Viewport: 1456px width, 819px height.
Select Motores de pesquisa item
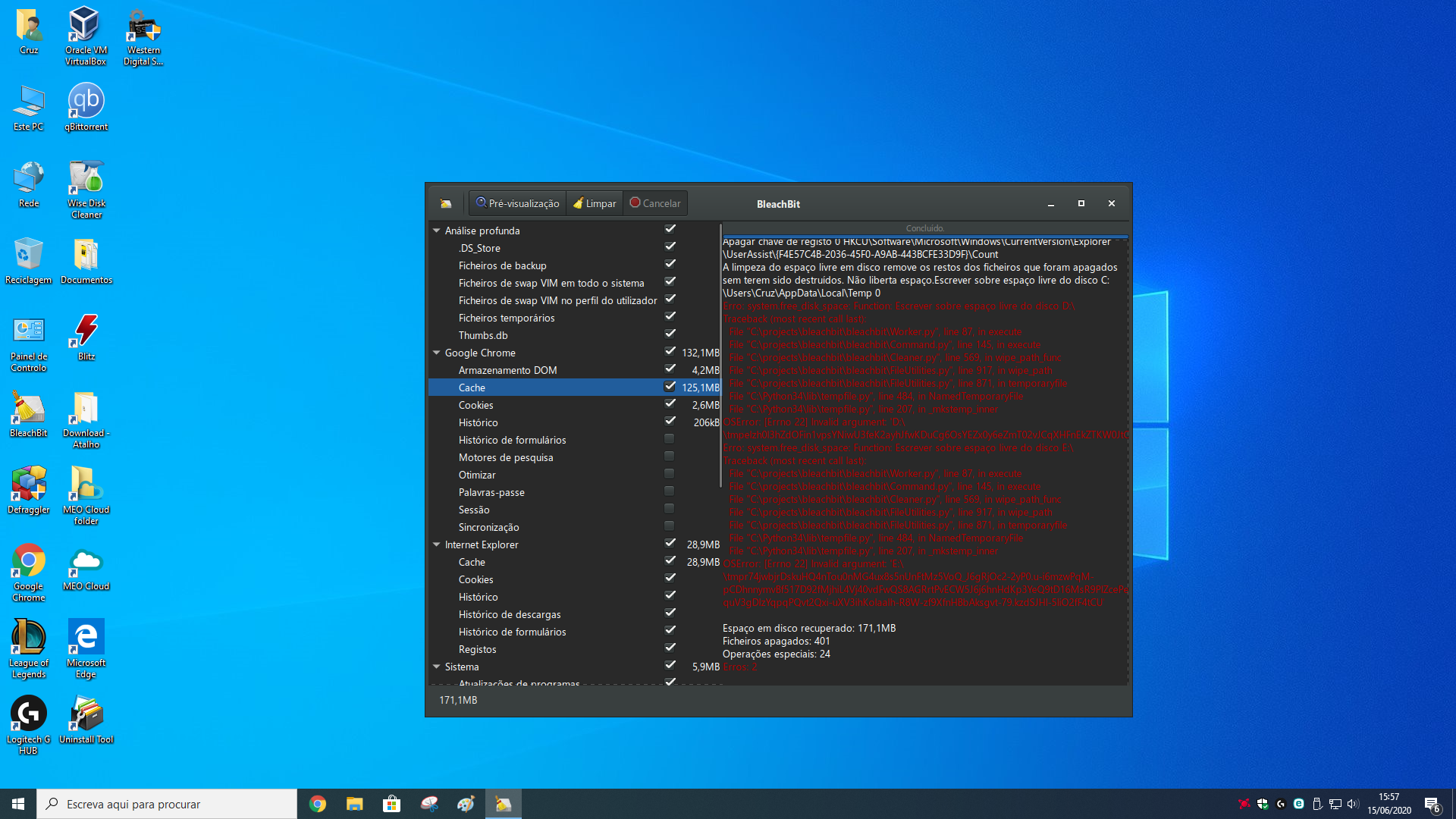pyautogui.click(x=506, y=457)
